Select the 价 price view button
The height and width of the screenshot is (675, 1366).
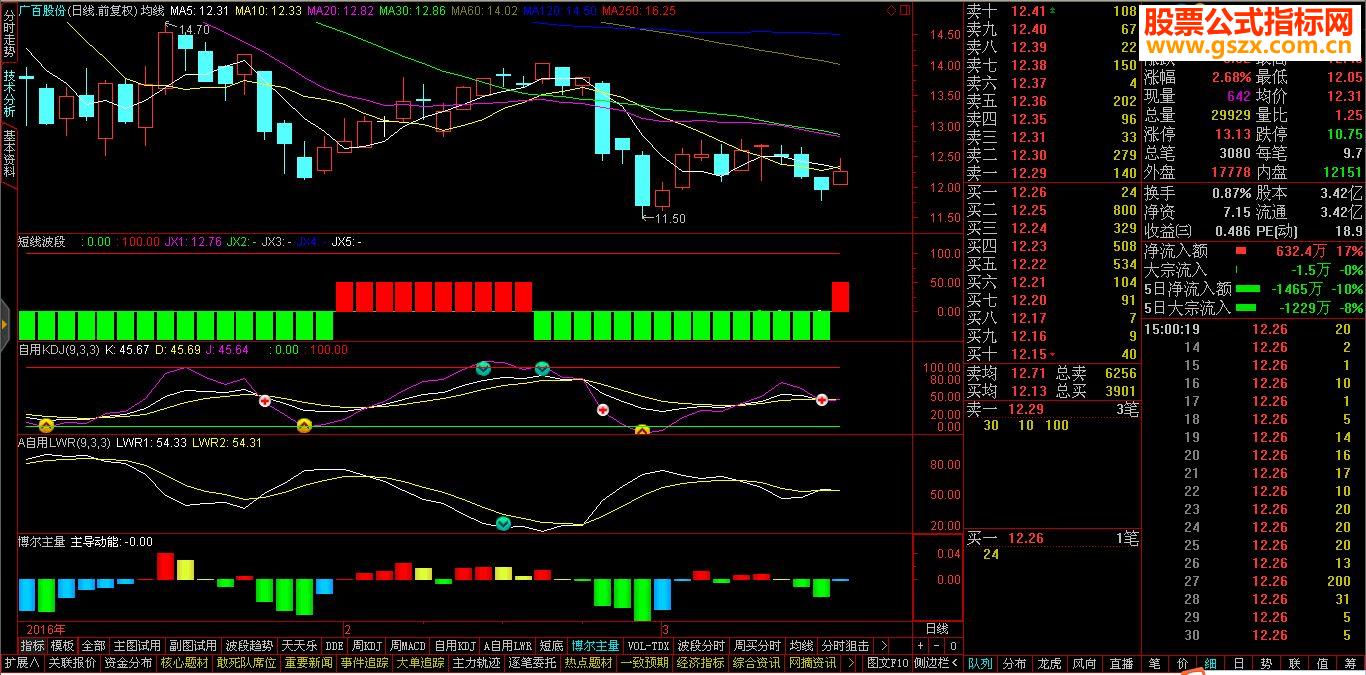[1183, 663]
